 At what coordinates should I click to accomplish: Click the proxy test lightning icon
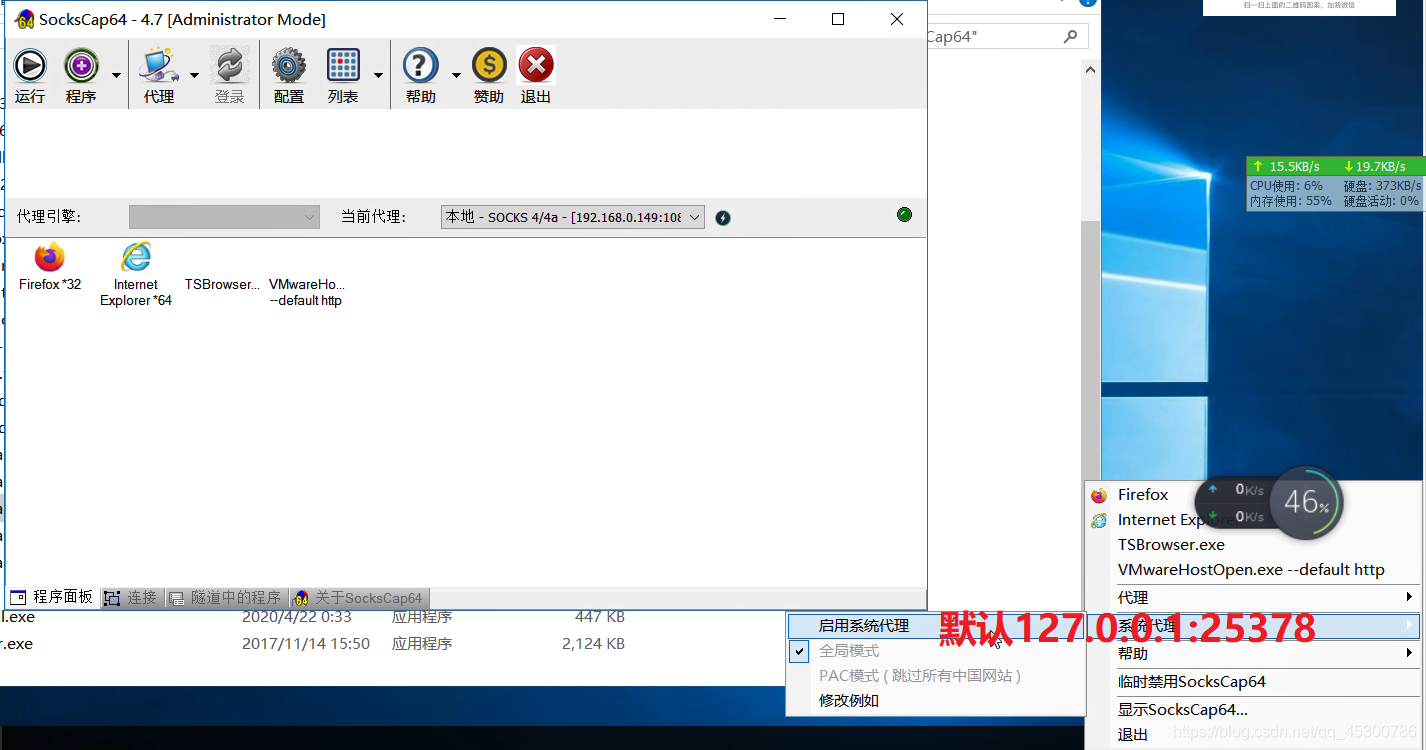click(723, 218)
